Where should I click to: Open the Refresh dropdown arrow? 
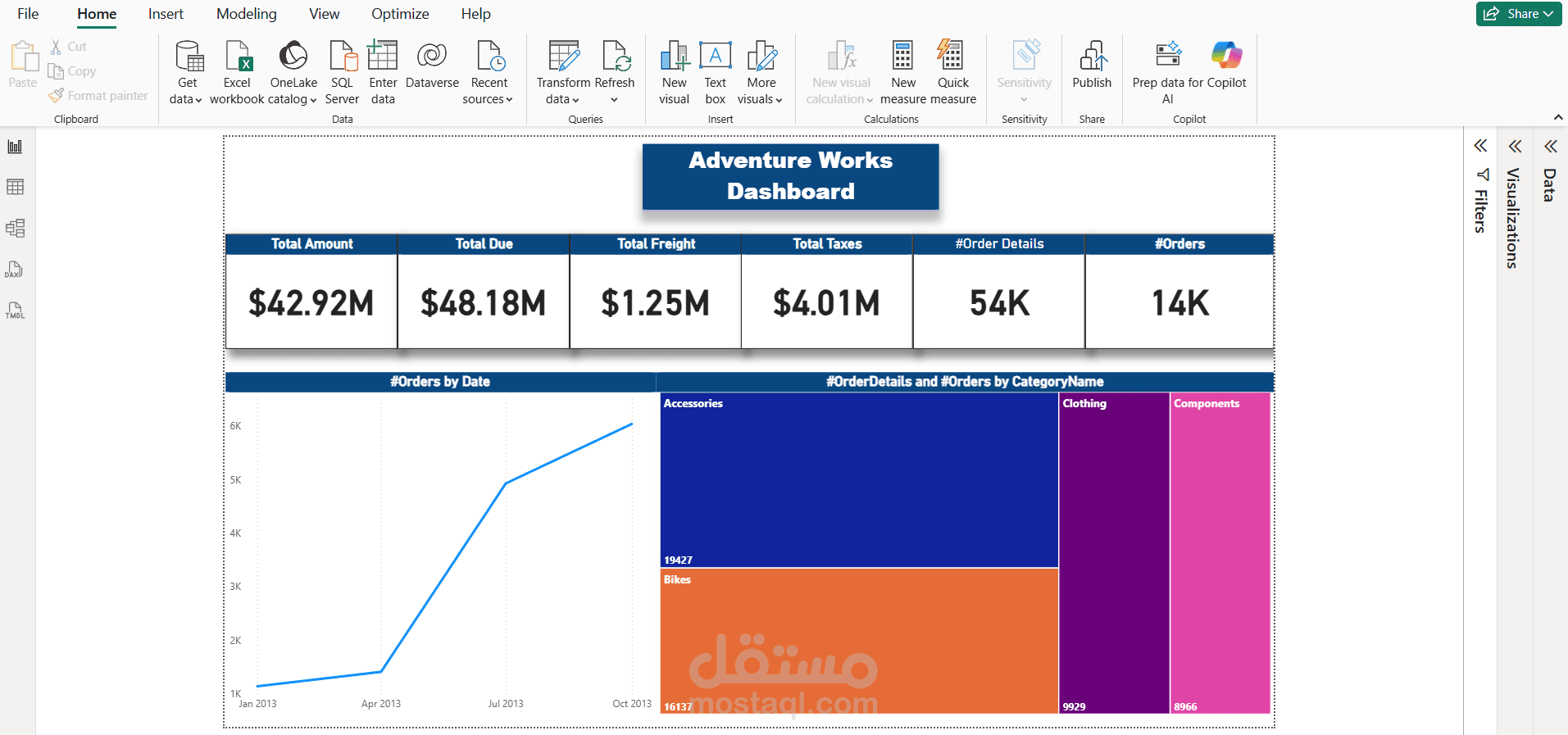coord(614,100)
